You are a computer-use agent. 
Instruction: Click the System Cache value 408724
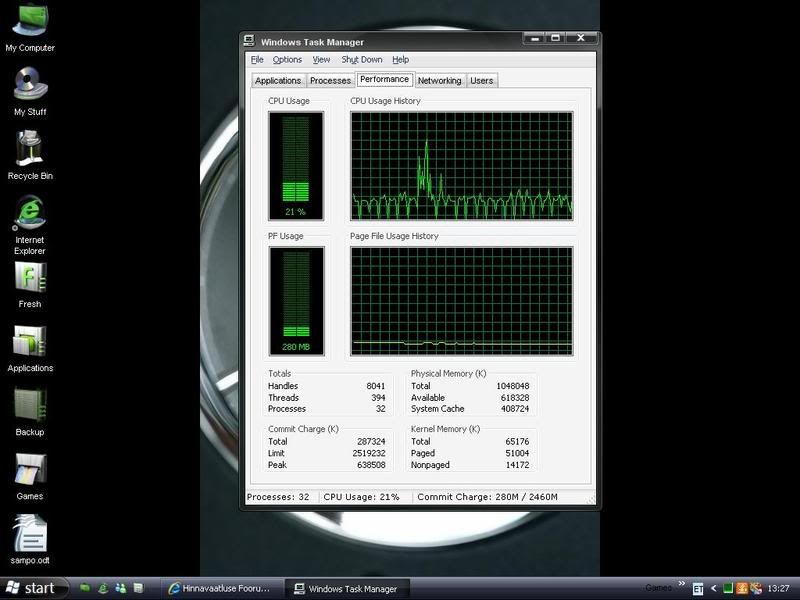[x=515, y=409]
